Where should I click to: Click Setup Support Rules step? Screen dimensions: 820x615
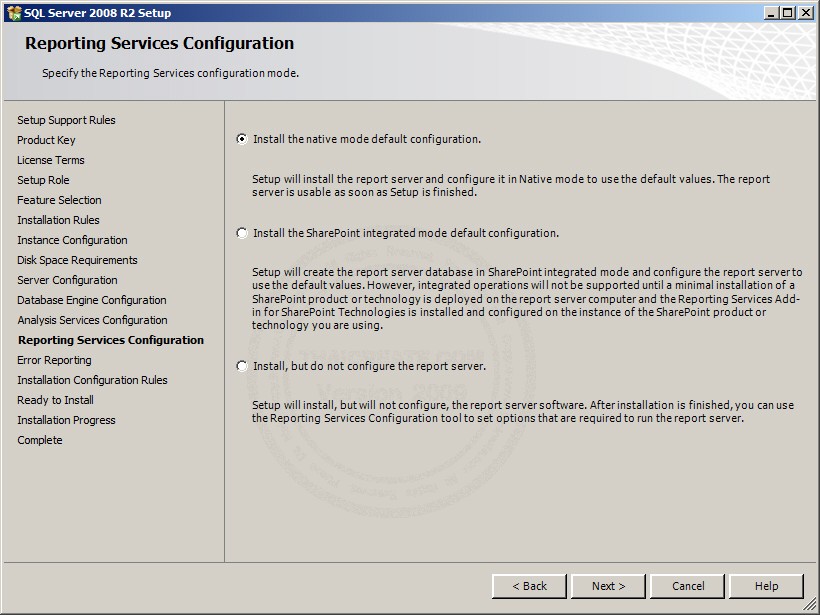point(66,120)
